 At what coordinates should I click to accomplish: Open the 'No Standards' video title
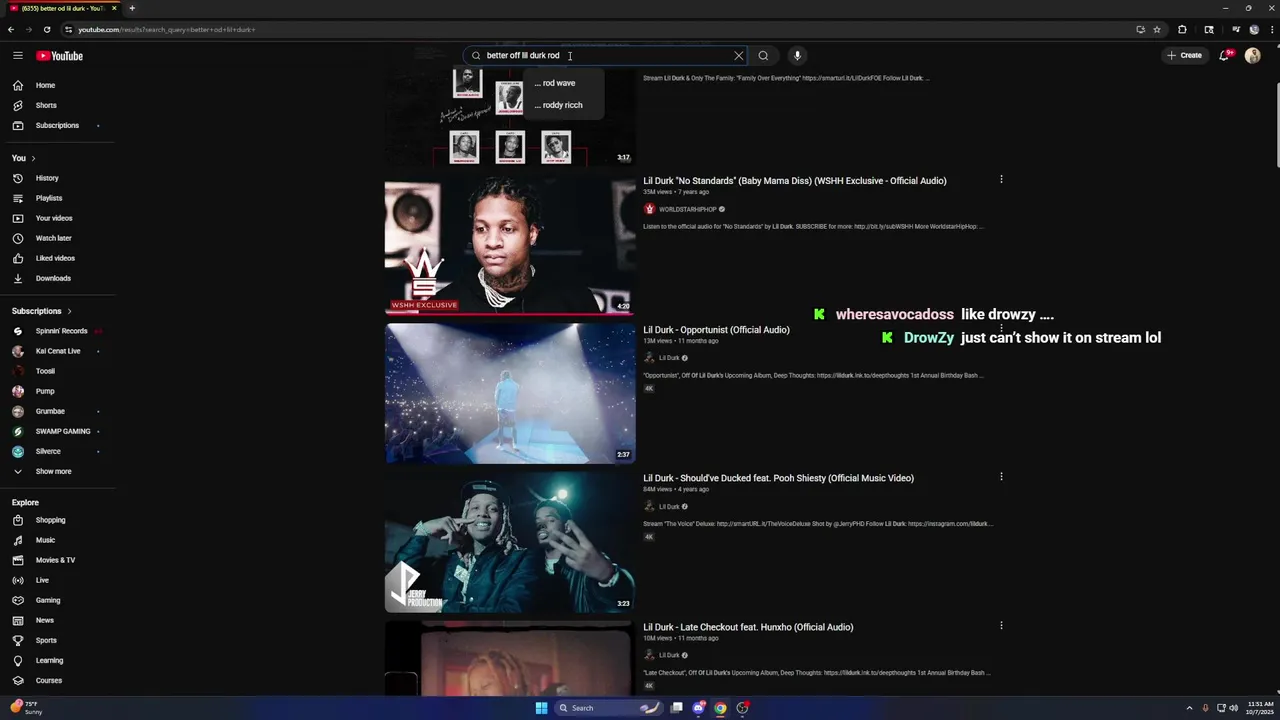click(794, 181)
